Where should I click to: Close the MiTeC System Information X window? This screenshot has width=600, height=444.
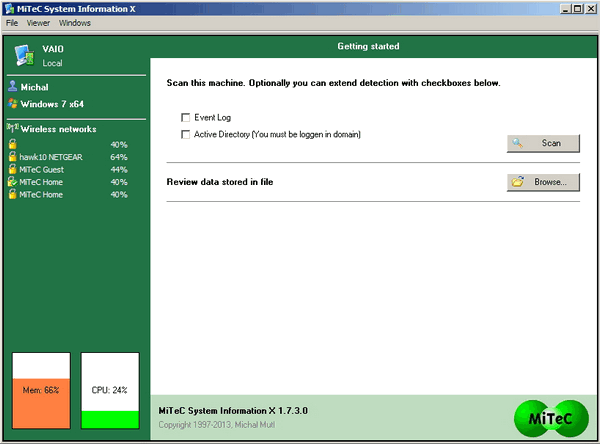point(591,9)
